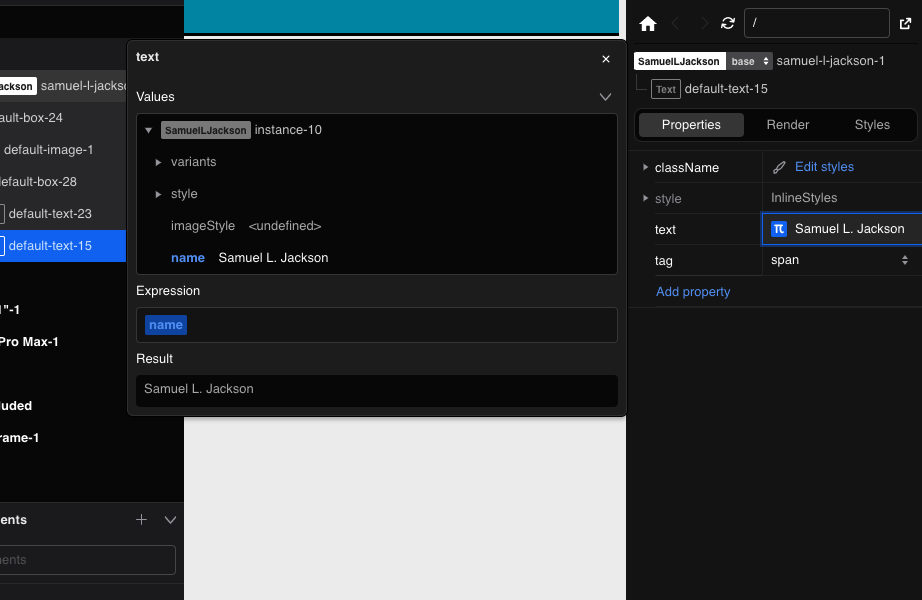
Task: Open preview in external window icon
Action: click(906, 24)
